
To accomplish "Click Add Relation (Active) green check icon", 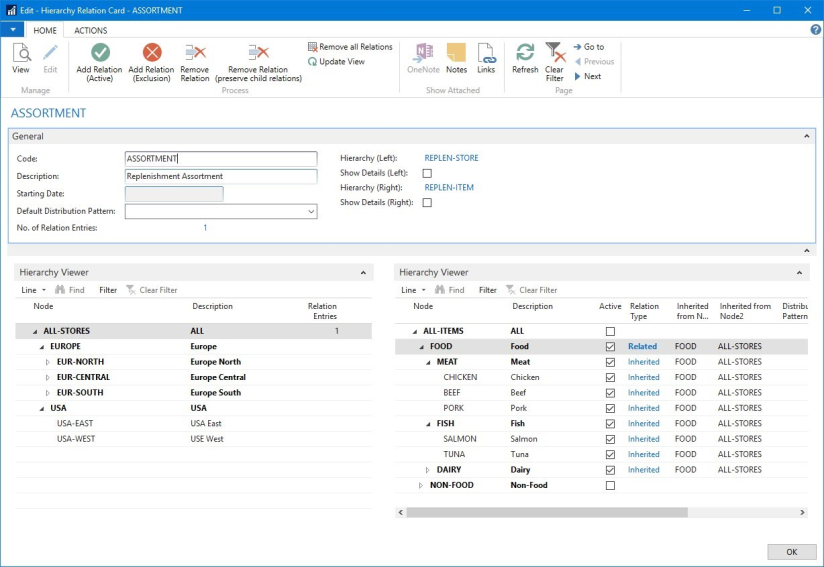I will tap(99, 53).
